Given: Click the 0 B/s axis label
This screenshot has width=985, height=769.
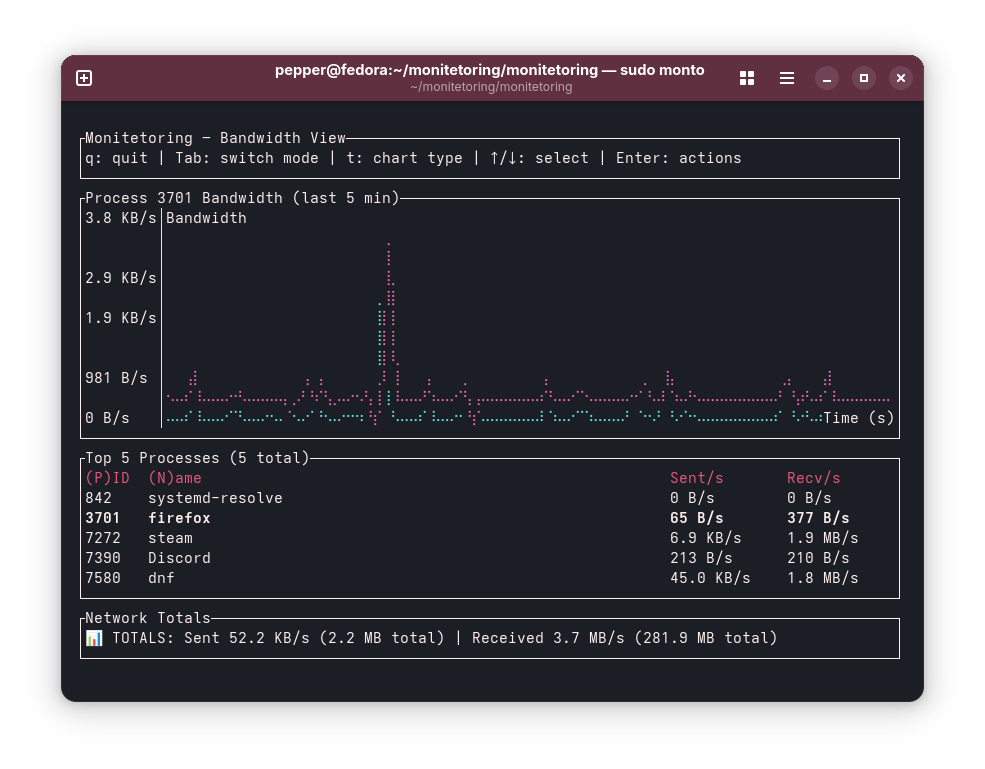Looking at the screenshot, I should point(107,418).
